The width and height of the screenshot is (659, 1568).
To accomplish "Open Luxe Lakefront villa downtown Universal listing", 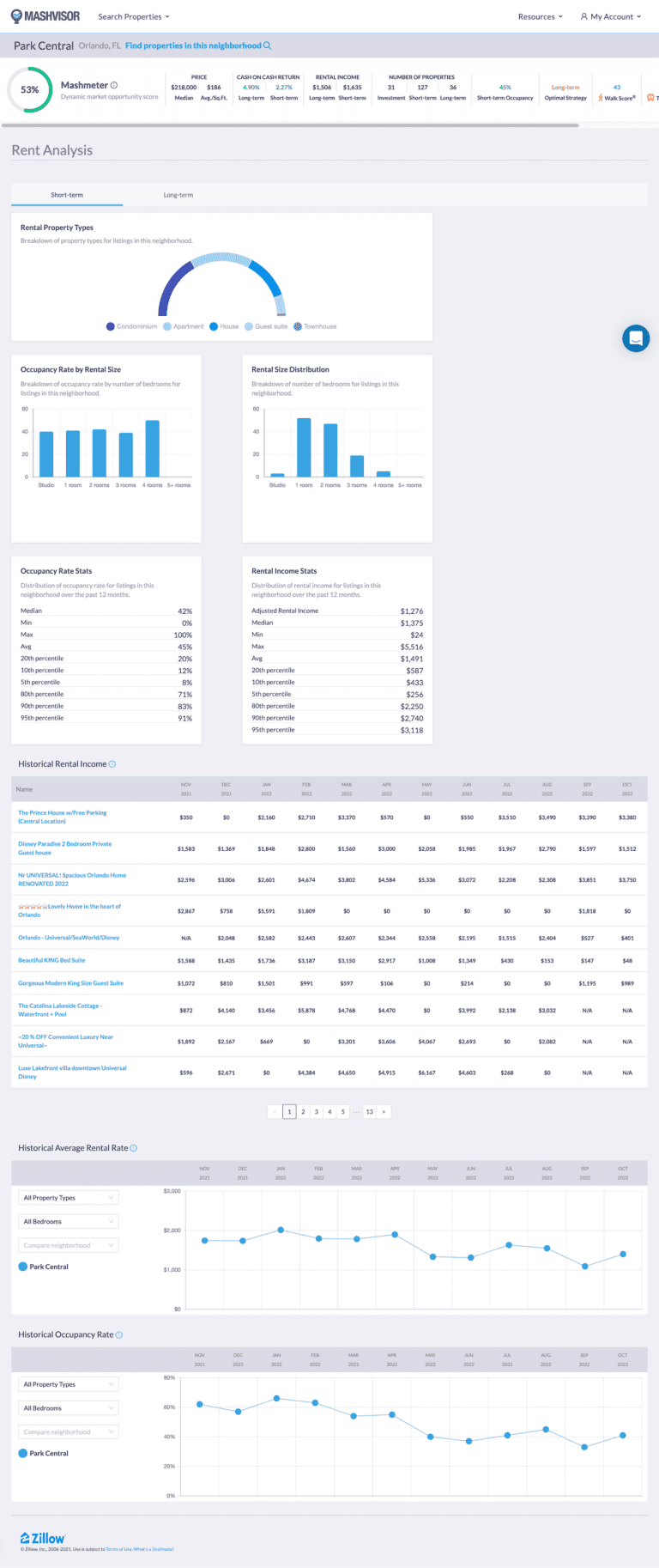I will click(x=72, y=1073).
